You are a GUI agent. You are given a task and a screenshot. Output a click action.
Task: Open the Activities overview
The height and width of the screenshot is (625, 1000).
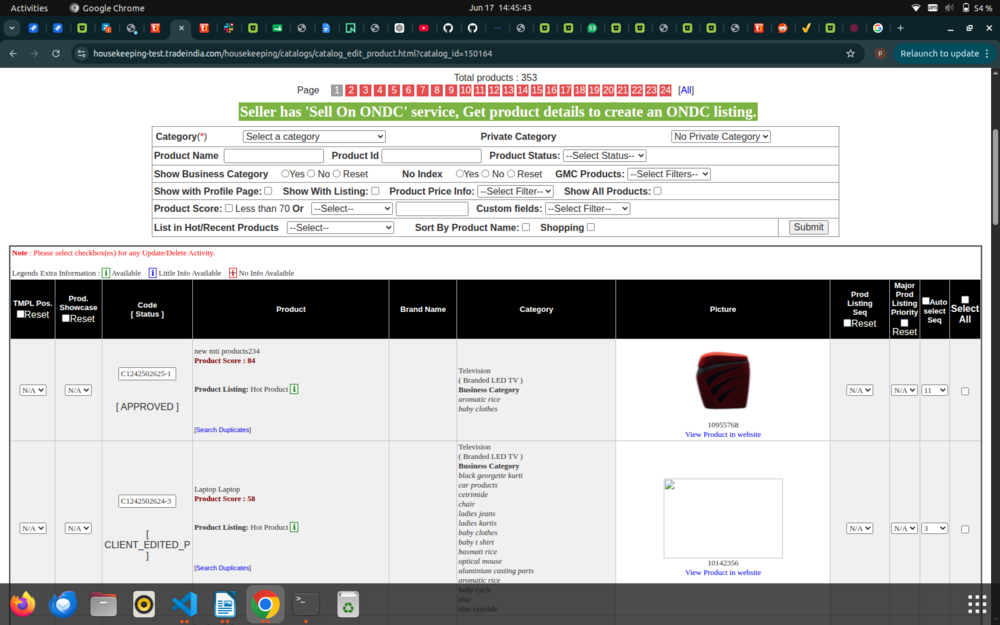29,8
